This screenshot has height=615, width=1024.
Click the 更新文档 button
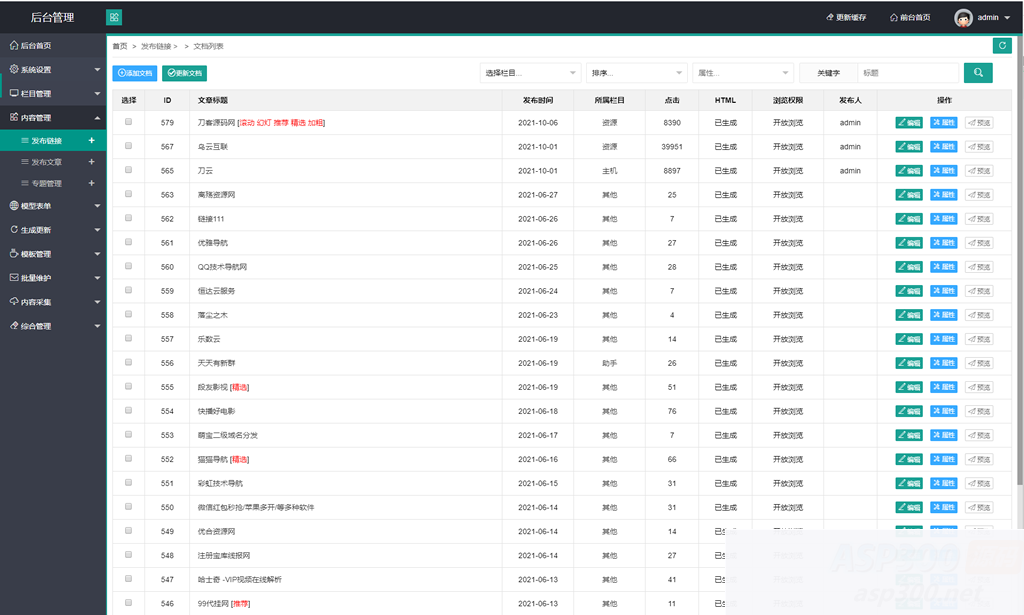click(184, 73)
